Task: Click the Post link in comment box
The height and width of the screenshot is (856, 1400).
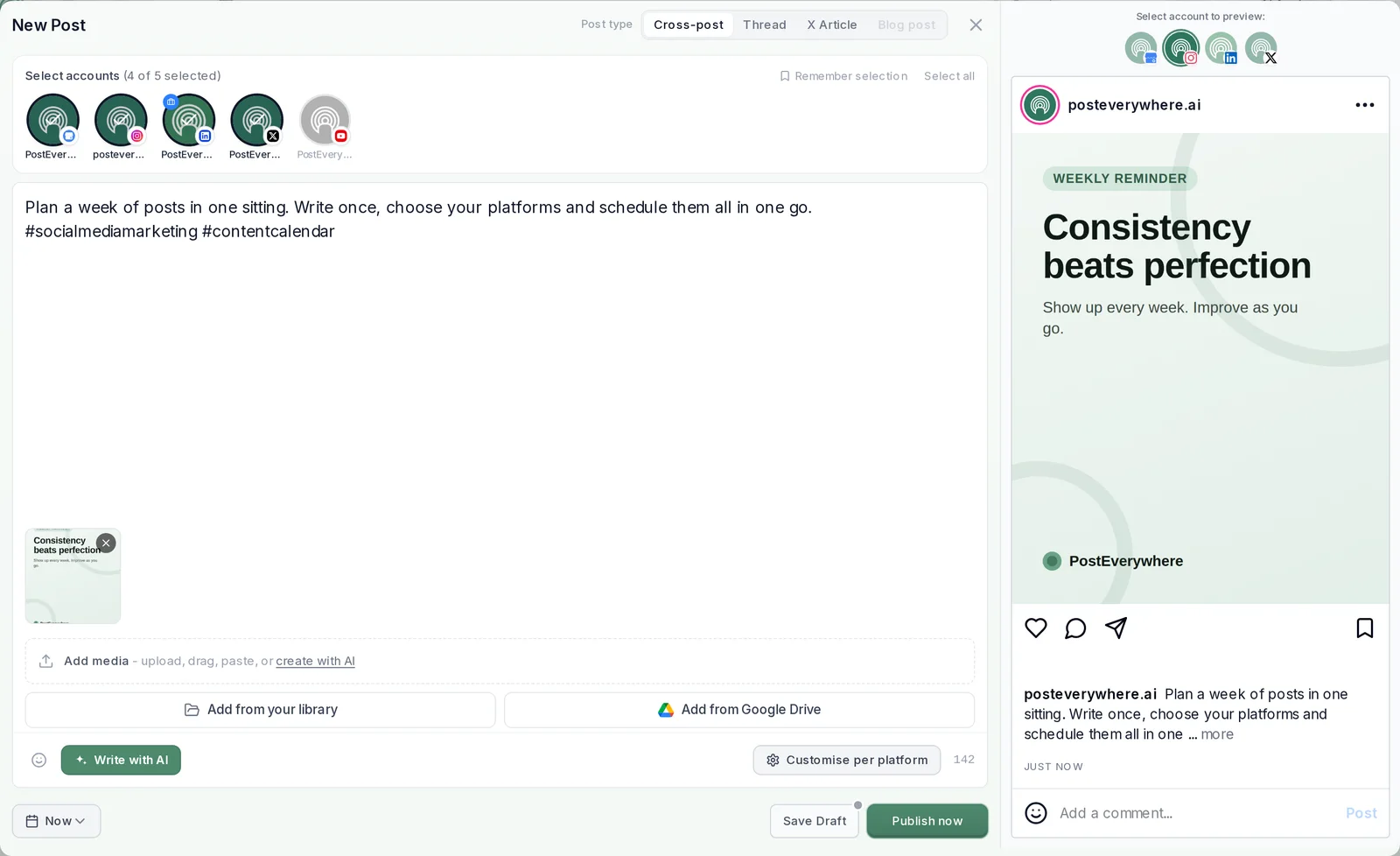Action: [1361, 813]
